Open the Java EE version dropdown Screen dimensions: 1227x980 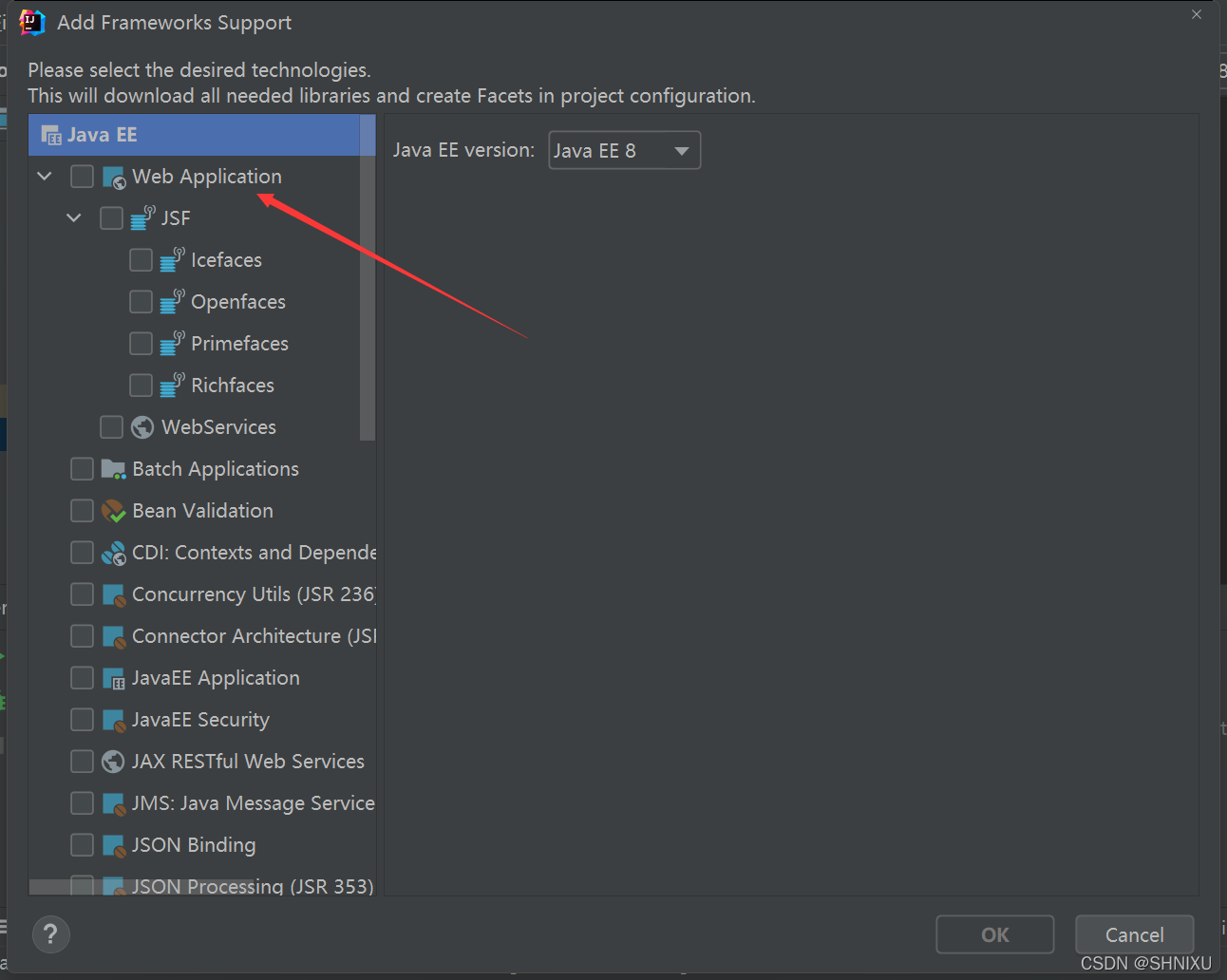coord(624,150)
